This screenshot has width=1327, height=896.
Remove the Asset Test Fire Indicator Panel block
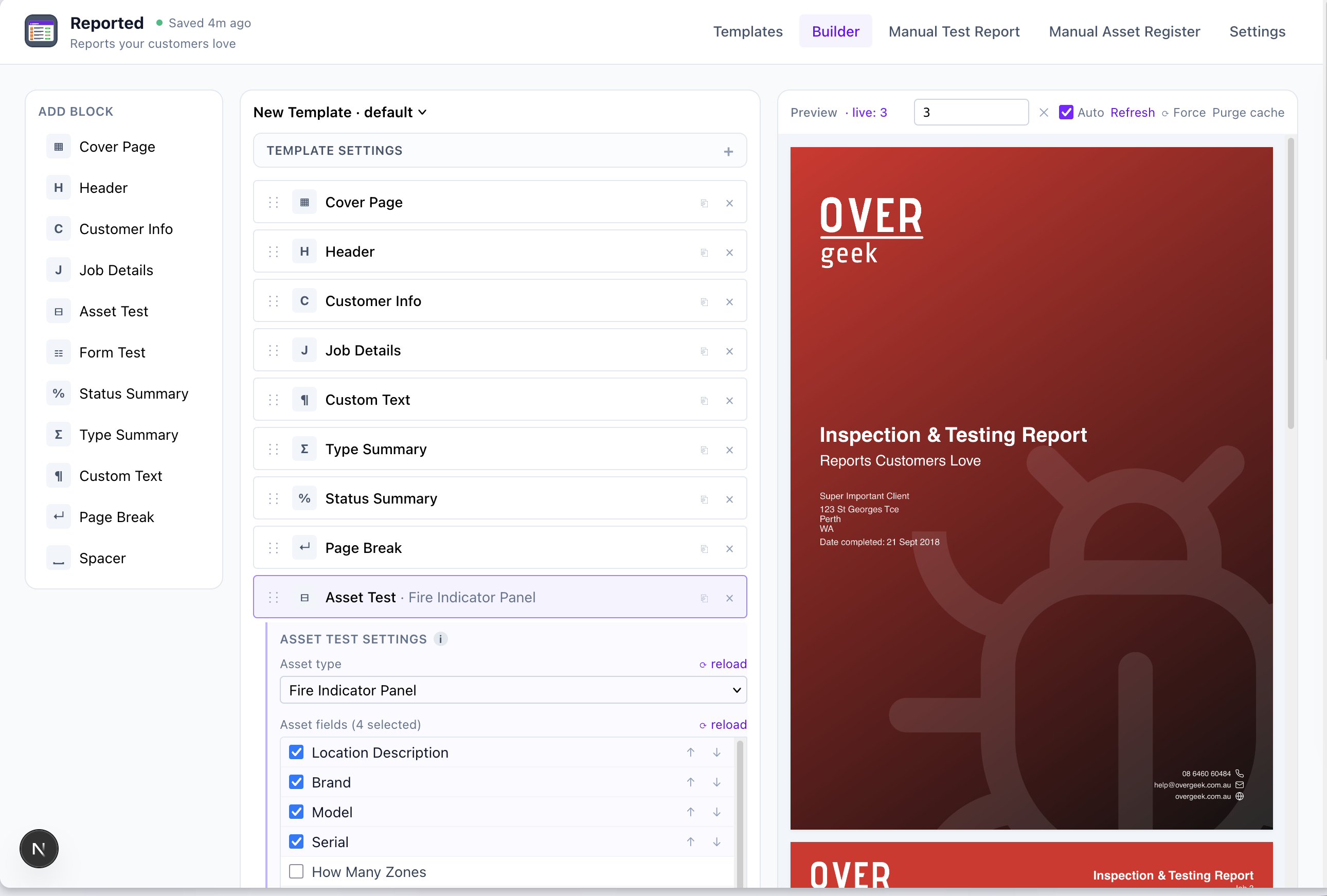coord(729,599)
